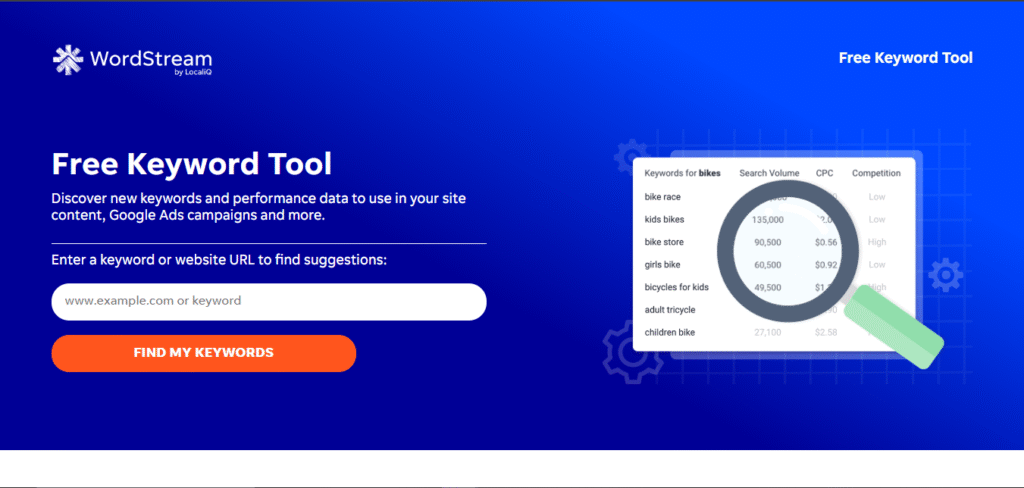This screenshot has height=488, width=1024.
Task: Click the 90,500 search volume value
Action: [769, 242]
